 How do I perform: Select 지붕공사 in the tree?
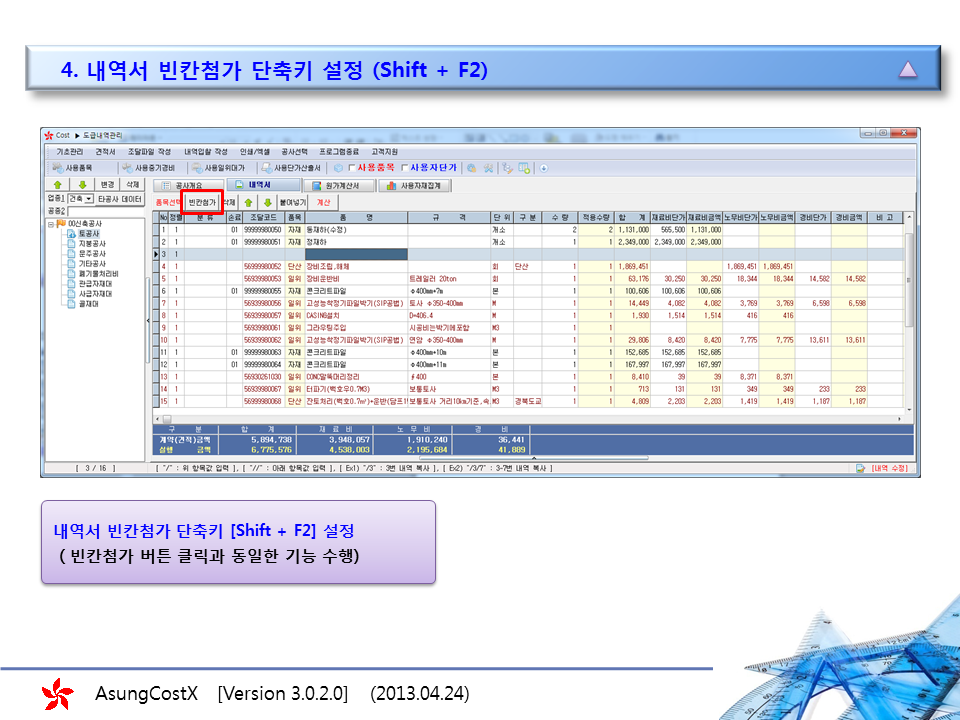91,243
